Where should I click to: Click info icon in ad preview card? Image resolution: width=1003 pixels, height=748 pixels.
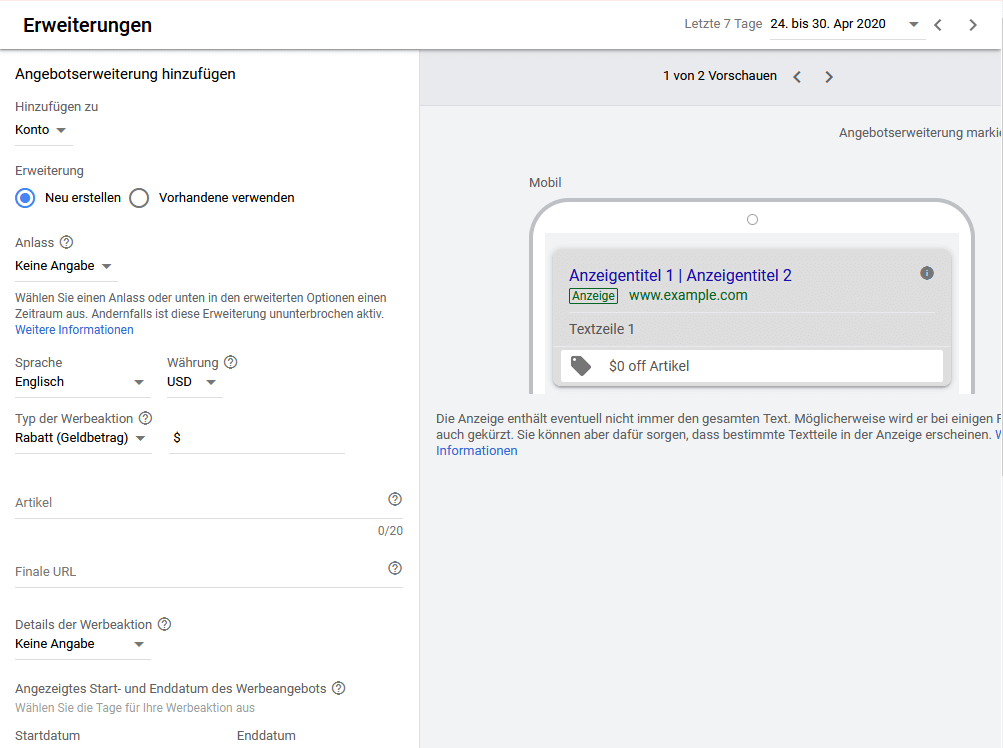926,273
